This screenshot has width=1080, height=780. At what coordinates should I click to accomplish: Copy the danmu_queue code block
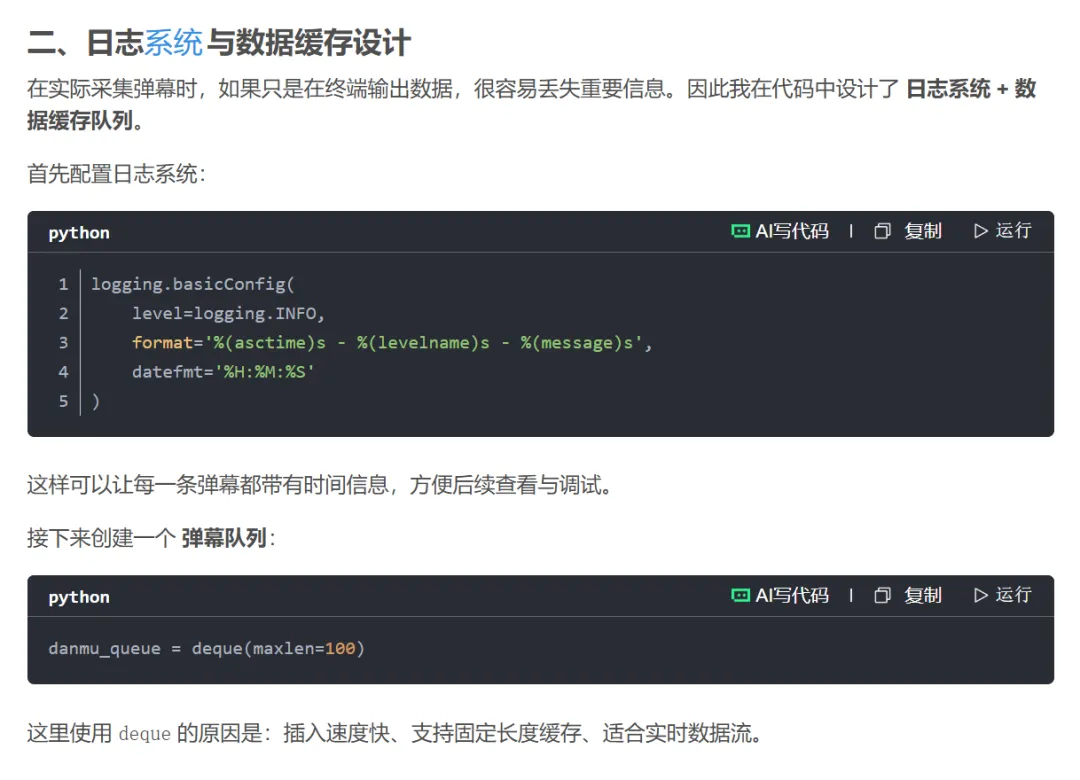point(908,595)
